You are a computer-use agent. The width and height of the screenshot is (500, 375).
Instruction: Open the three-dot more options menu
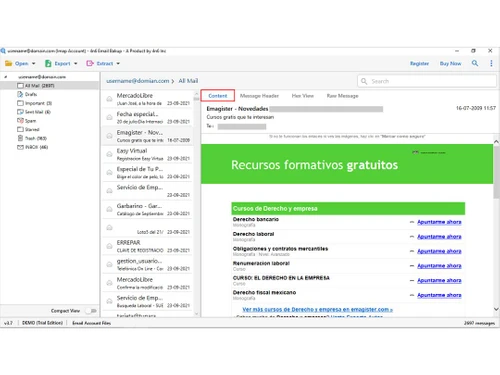(x=491, y=63)
